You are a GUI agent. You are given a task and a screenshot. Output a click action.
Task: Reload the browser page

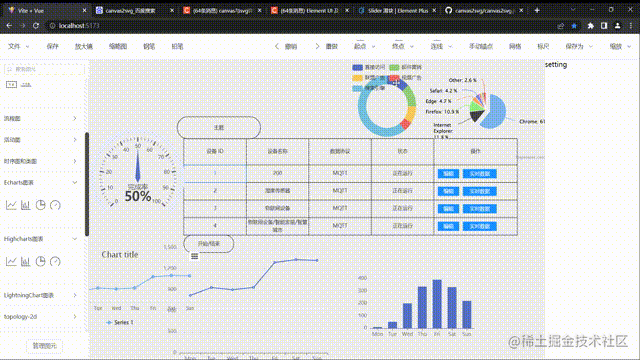tap(36, 25)
